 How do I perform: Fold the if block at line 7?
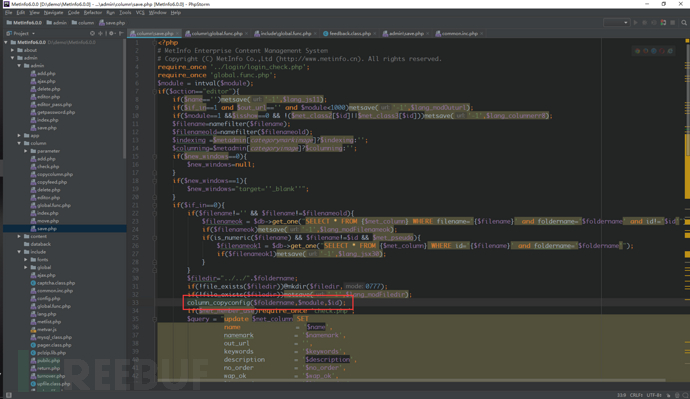click(x=154, y=92)
